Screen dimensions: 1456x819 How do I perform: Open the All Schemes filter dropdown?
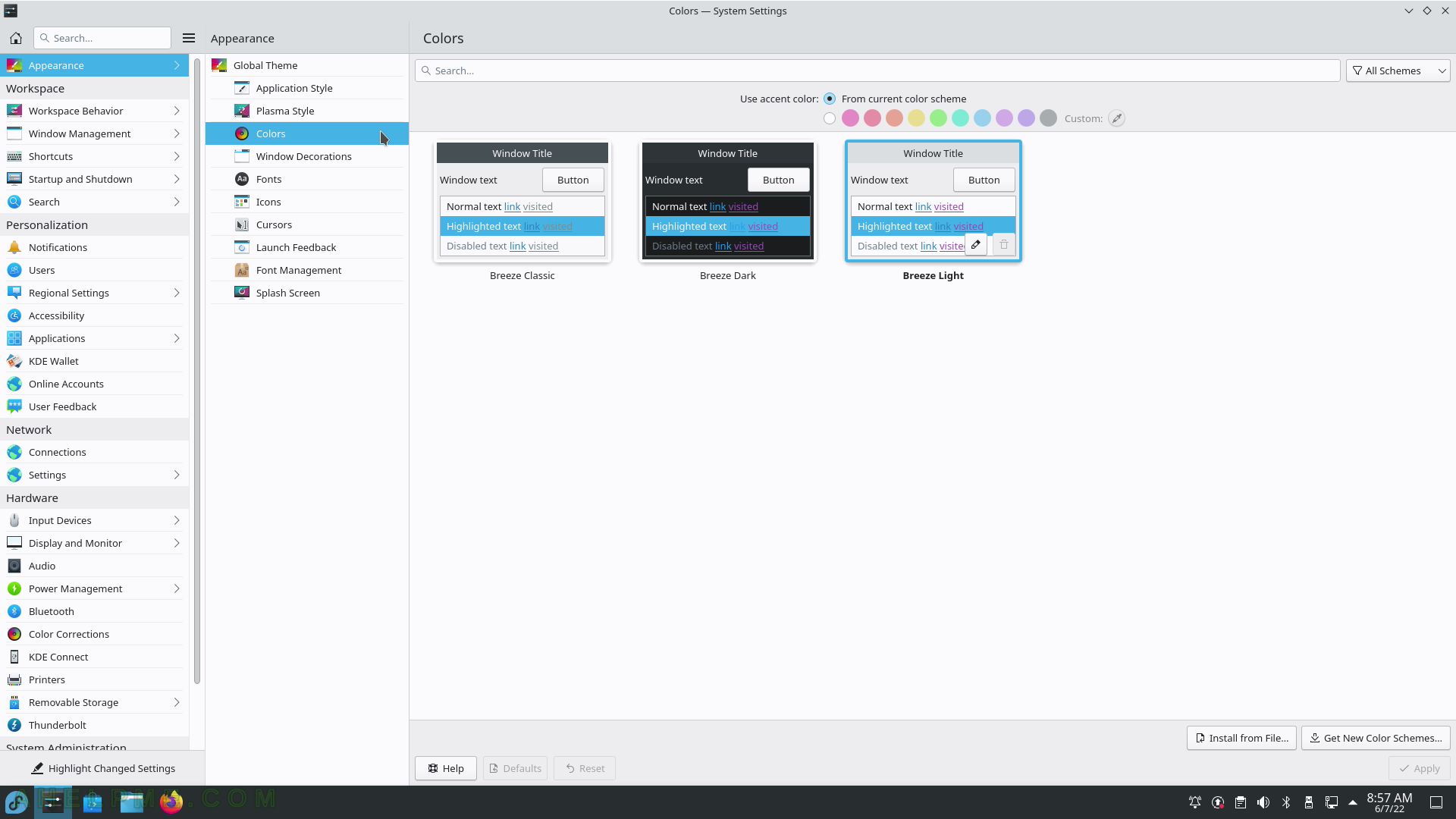pos(1398,71)
